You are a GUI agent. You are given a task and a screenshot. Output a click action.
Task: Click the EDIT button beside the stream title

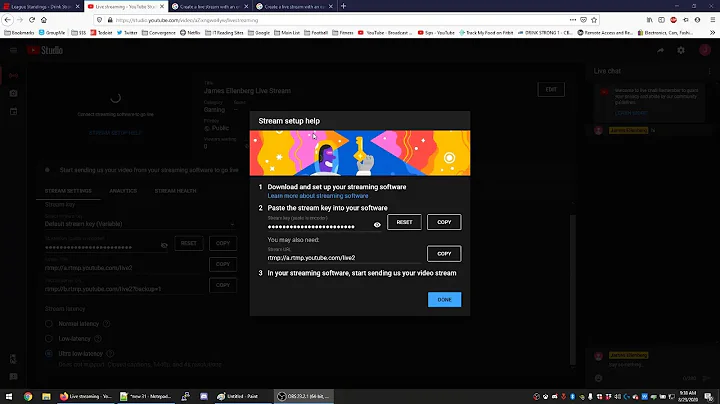pos(551,90)
